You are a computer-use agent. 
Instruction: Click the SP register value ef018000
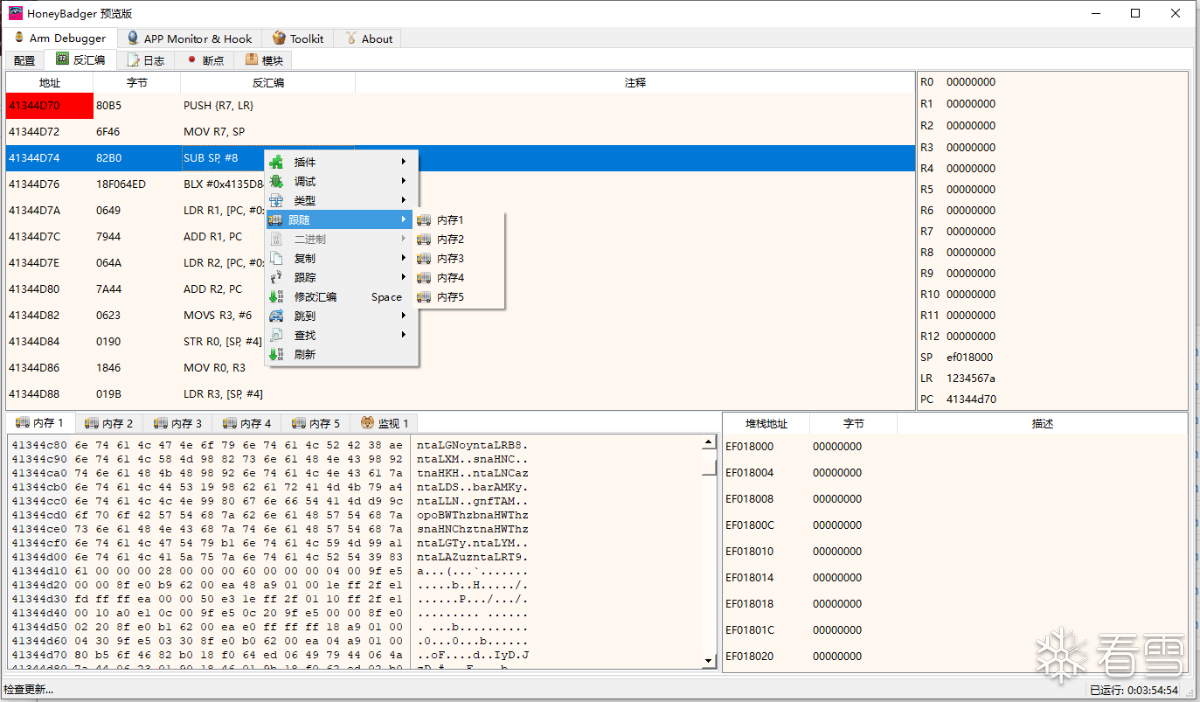(970, 357)
